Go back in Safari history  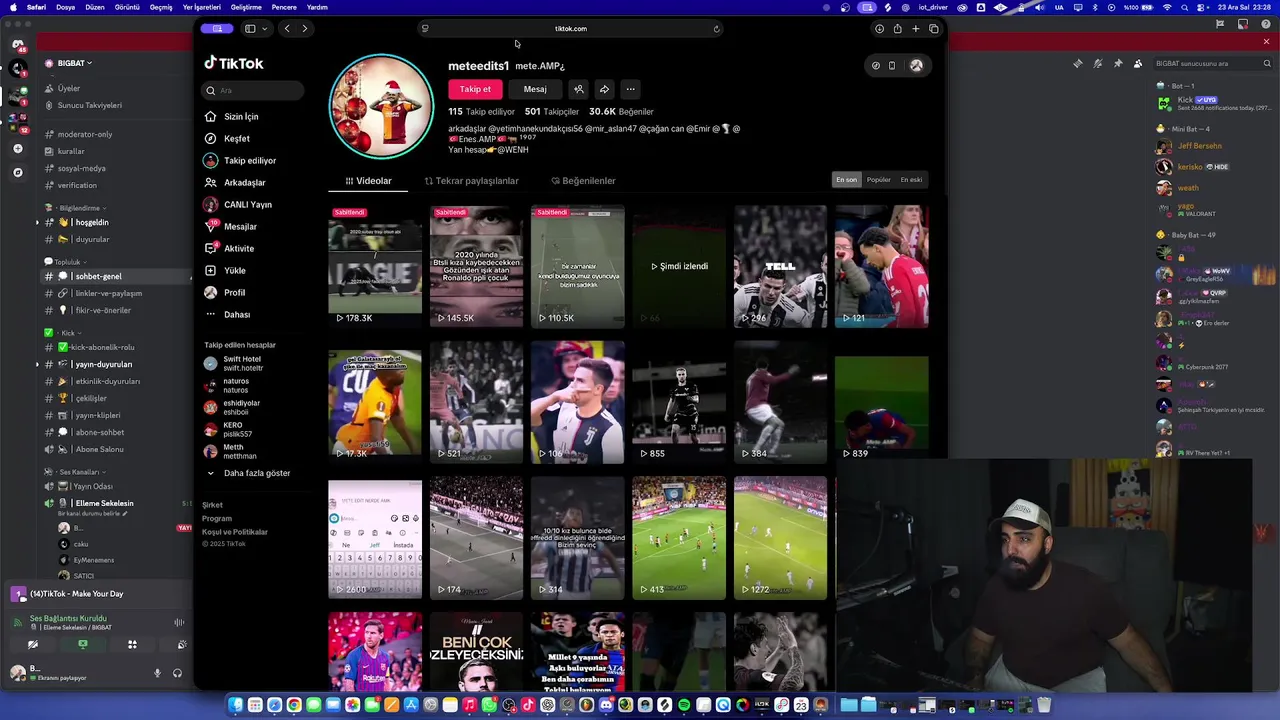coord(287,29)
